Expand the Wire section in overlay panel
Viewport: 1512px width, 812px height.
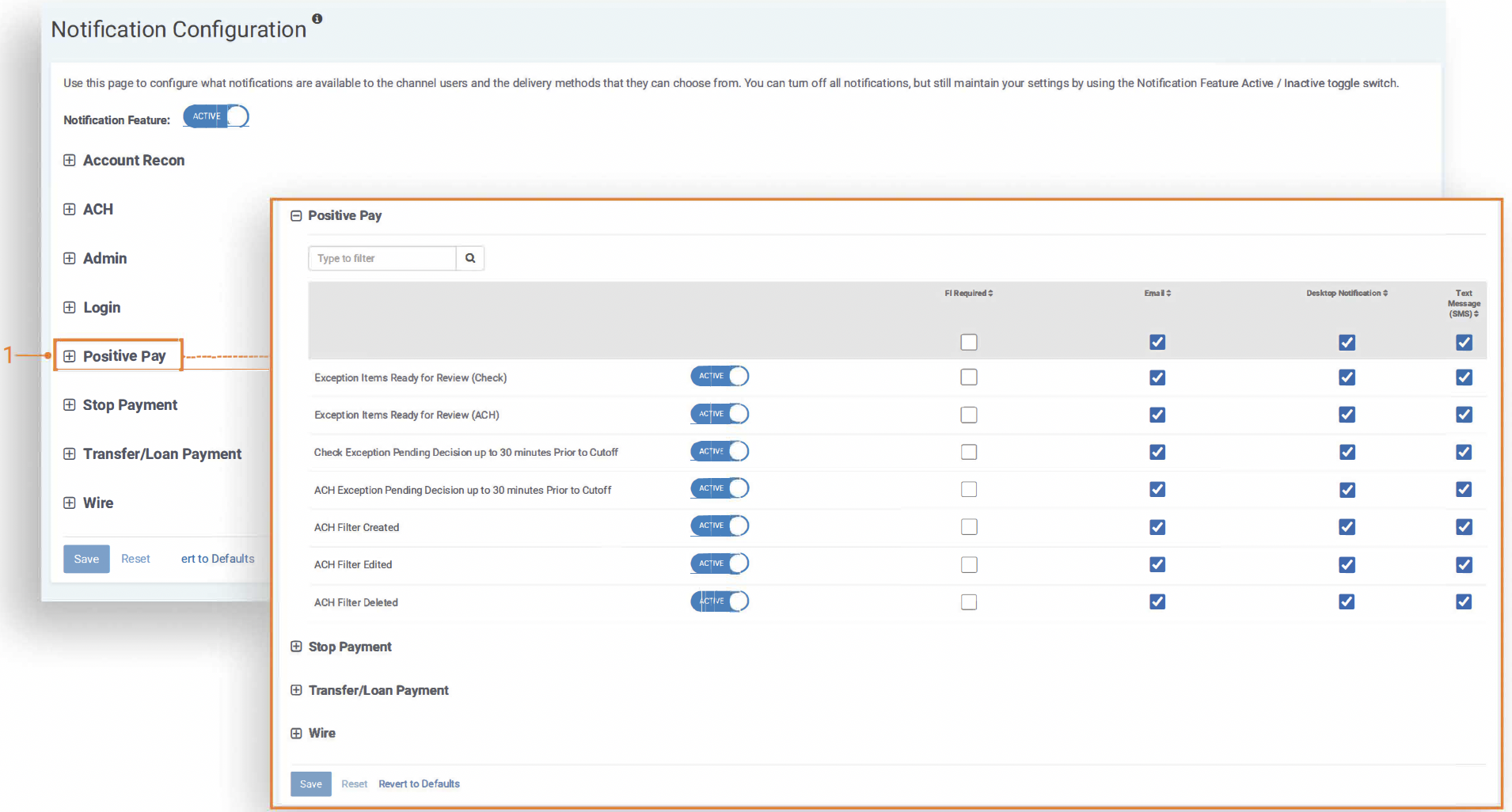[x=296, y=734]
